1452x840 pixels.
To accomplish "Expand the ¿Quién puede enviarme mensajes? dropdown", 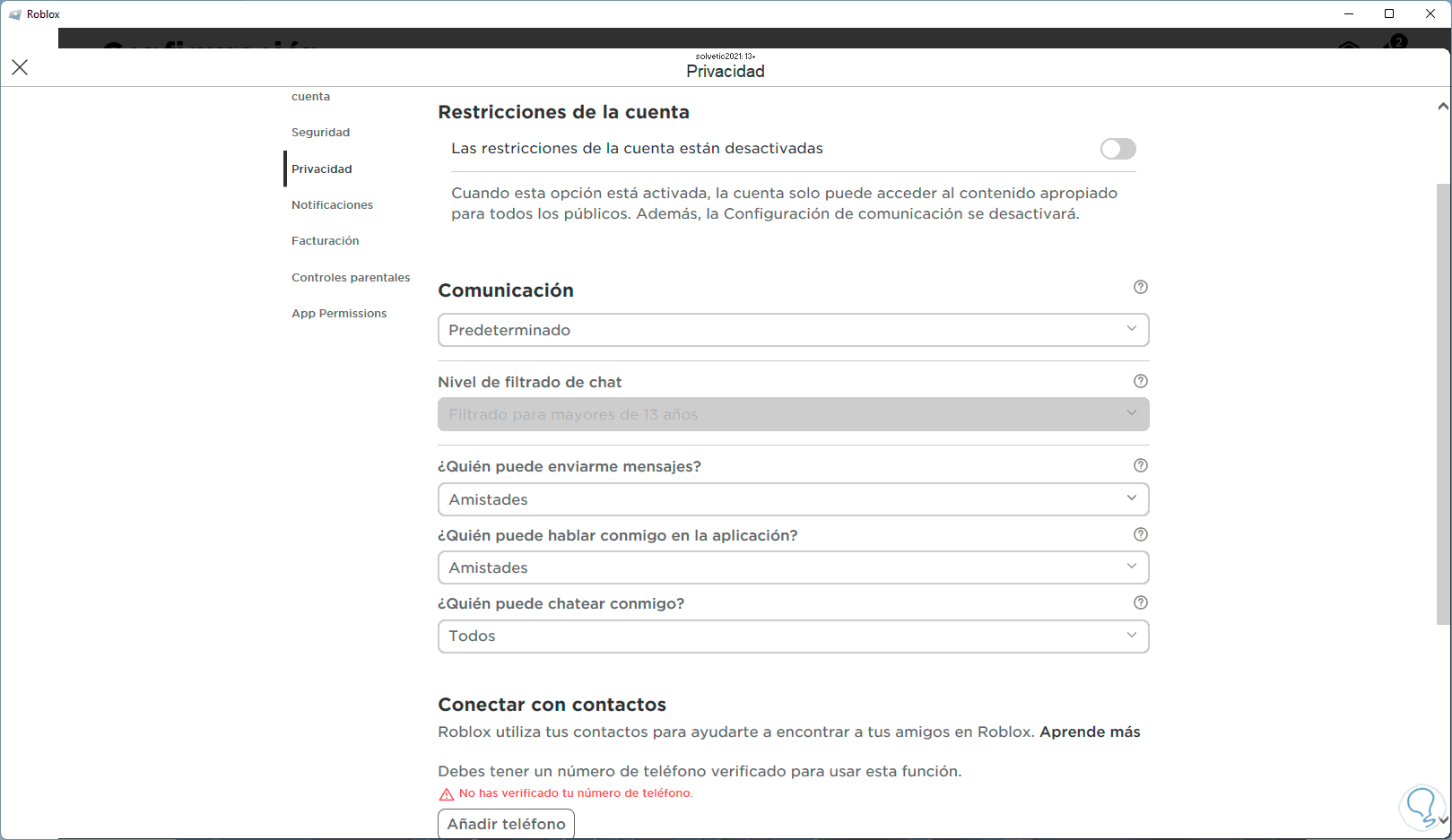I will click(794, 499).
